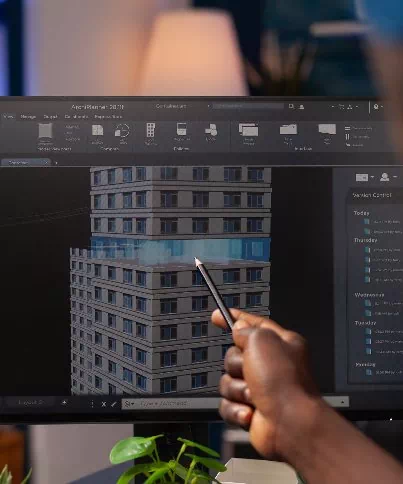
Task: Open the title bar dropdown left of the search box
Action: click(209, 106)
